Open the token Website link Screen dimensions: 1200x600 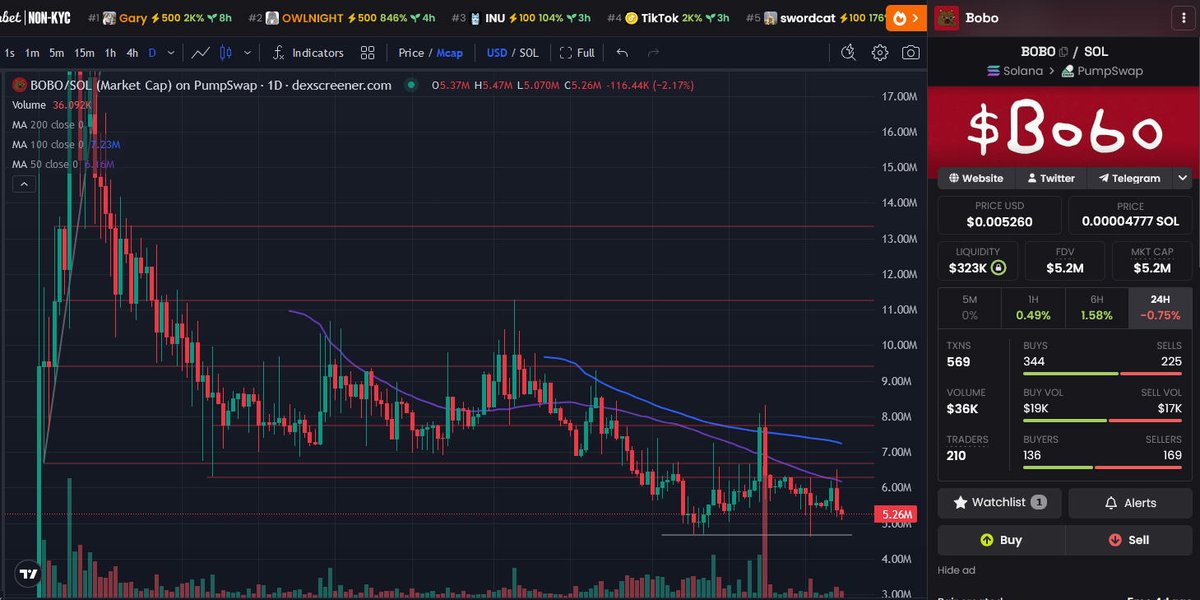click(x=976, y=178)
